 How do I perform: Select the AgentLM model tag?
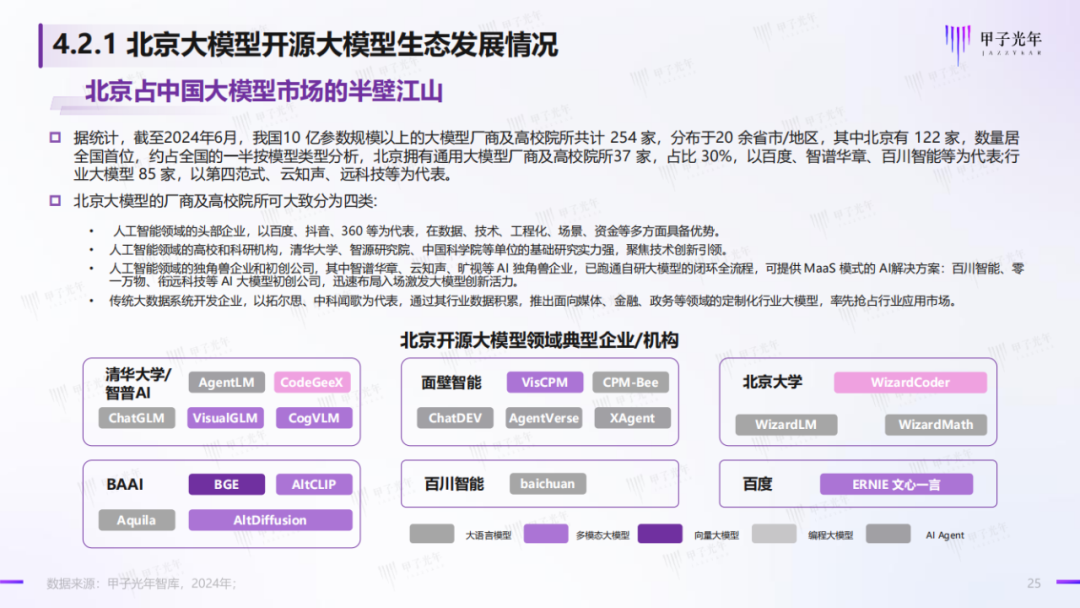click(227, 382)
